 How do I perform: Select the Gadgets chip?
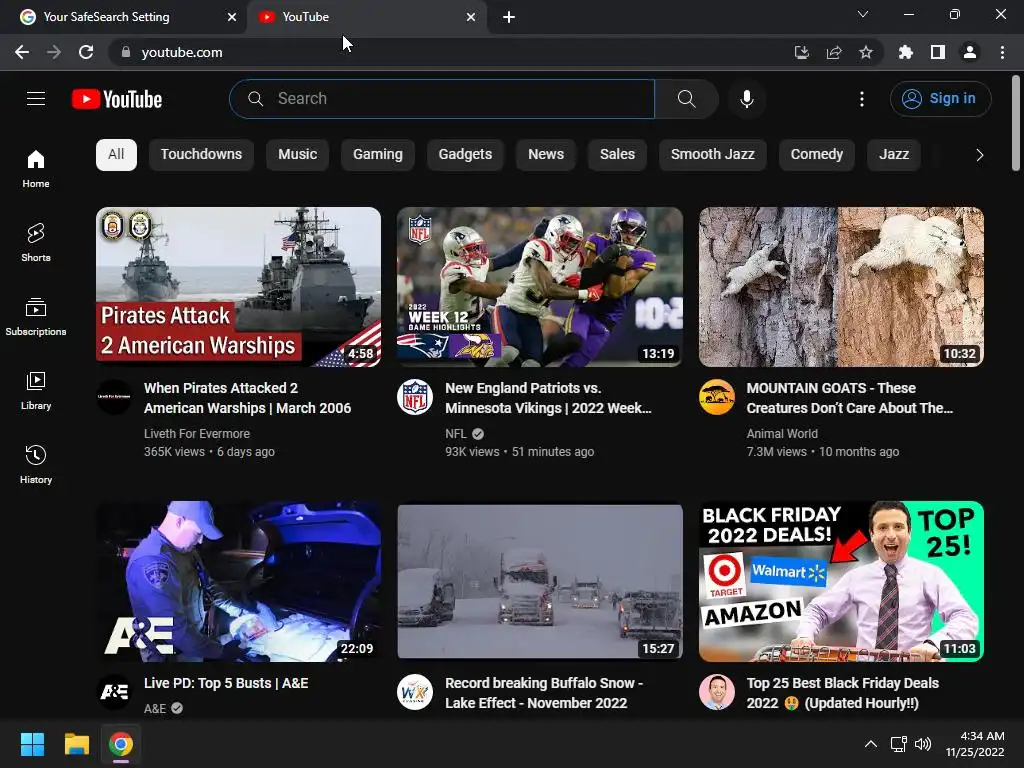coord(465,155)
